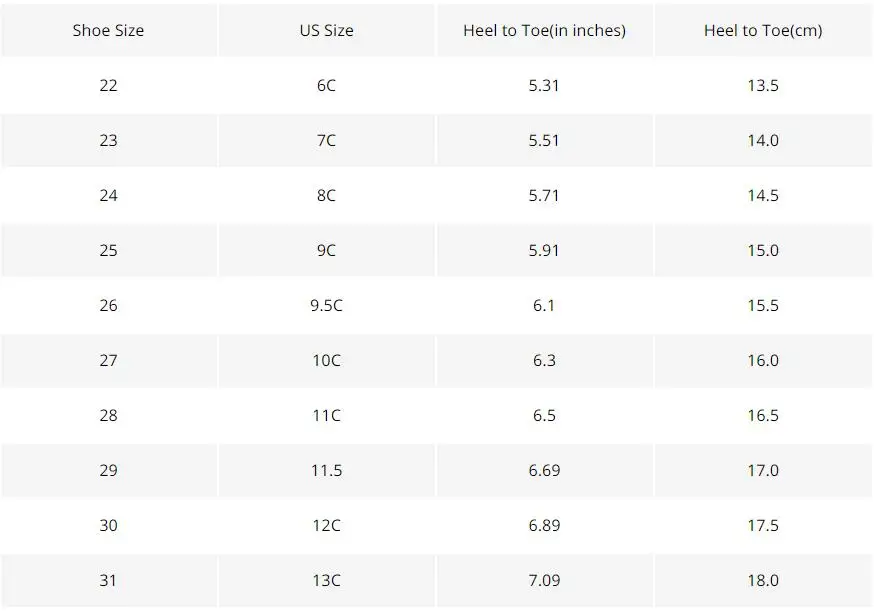
Task: Select shoe size 22 cell
Action: [x=108, y=85]
